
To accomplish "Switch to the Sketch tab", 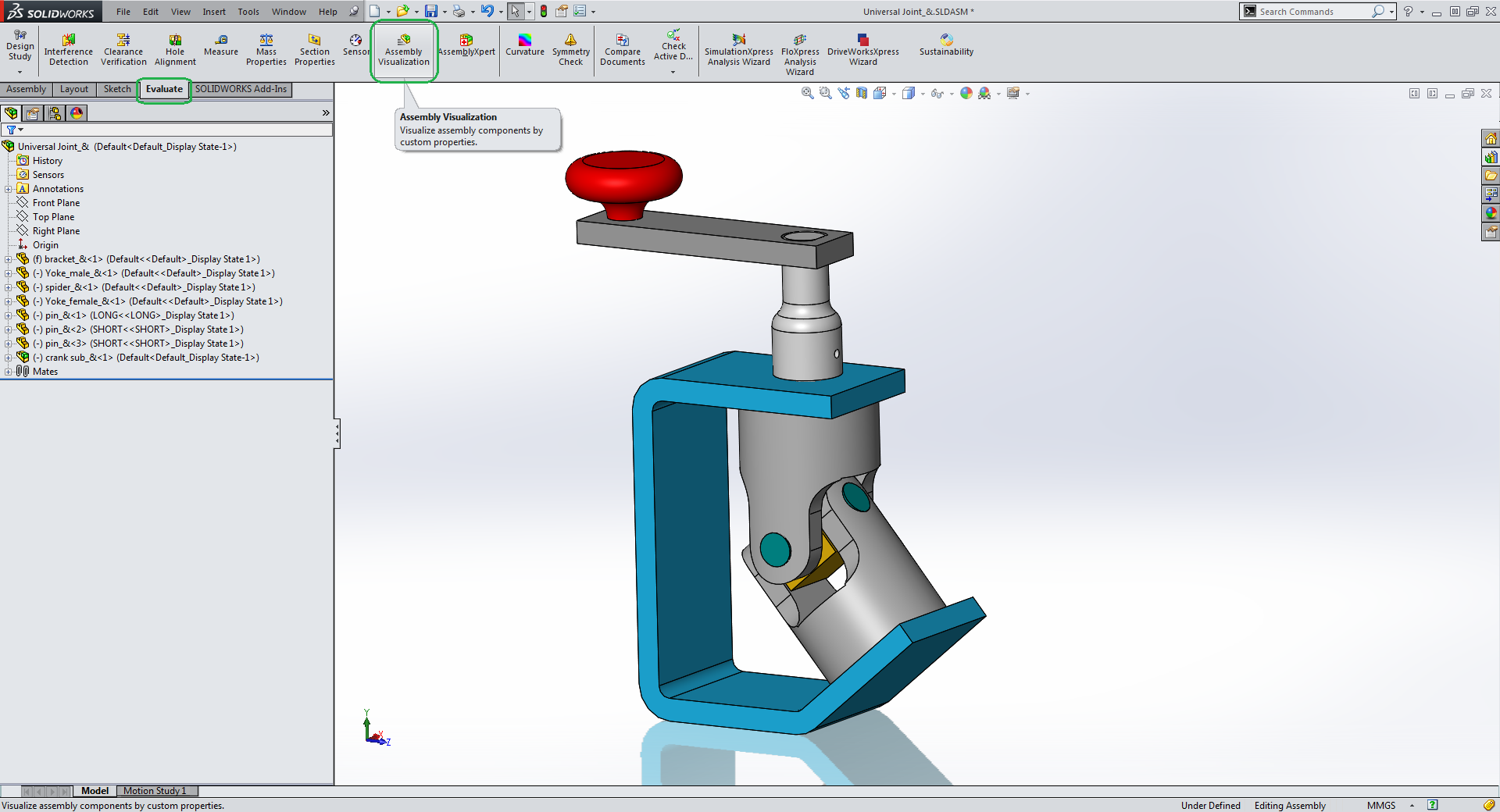I will [117, 89].
